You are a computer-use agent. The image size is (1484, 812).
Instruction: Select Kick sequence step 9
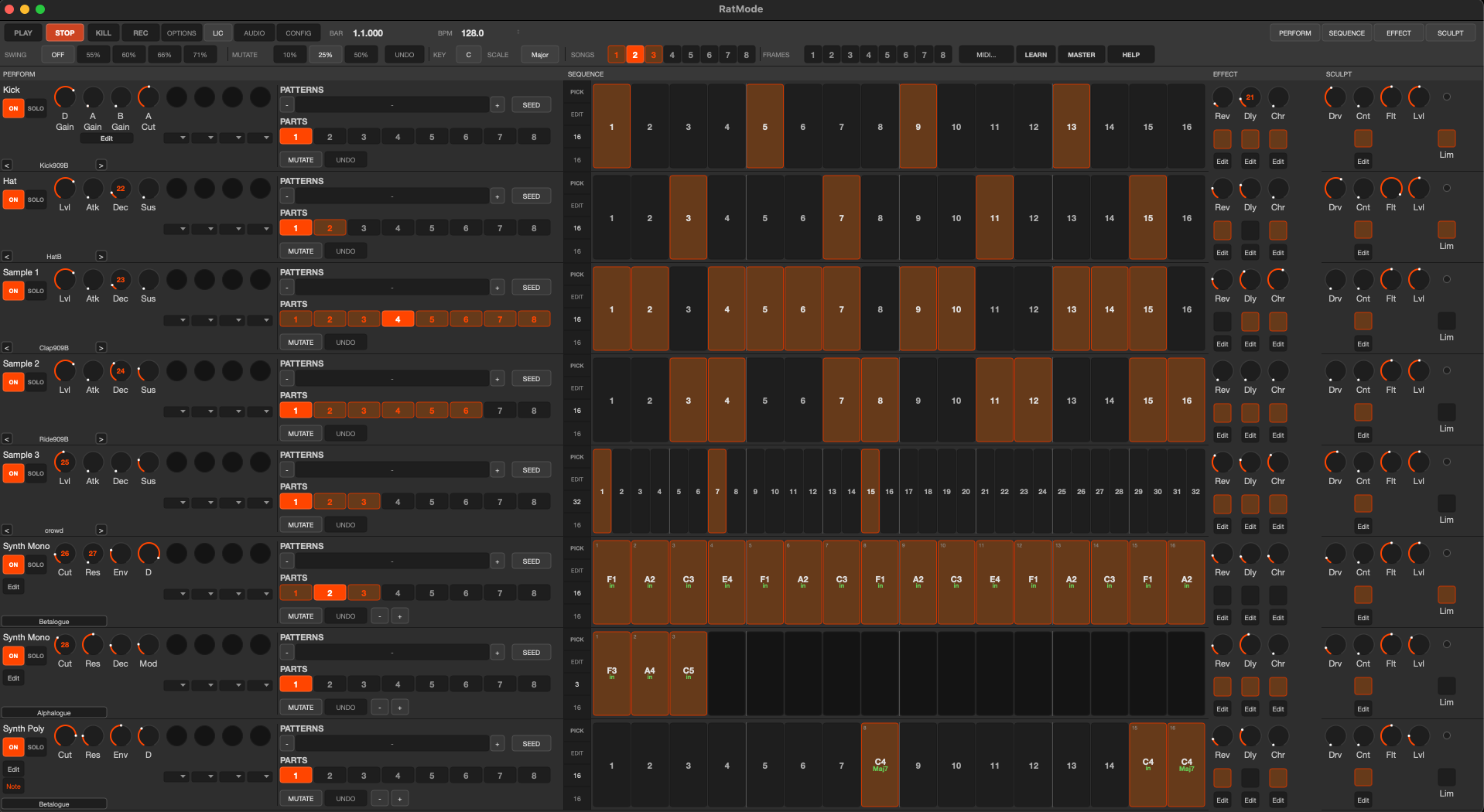click(x=918, y=127)
